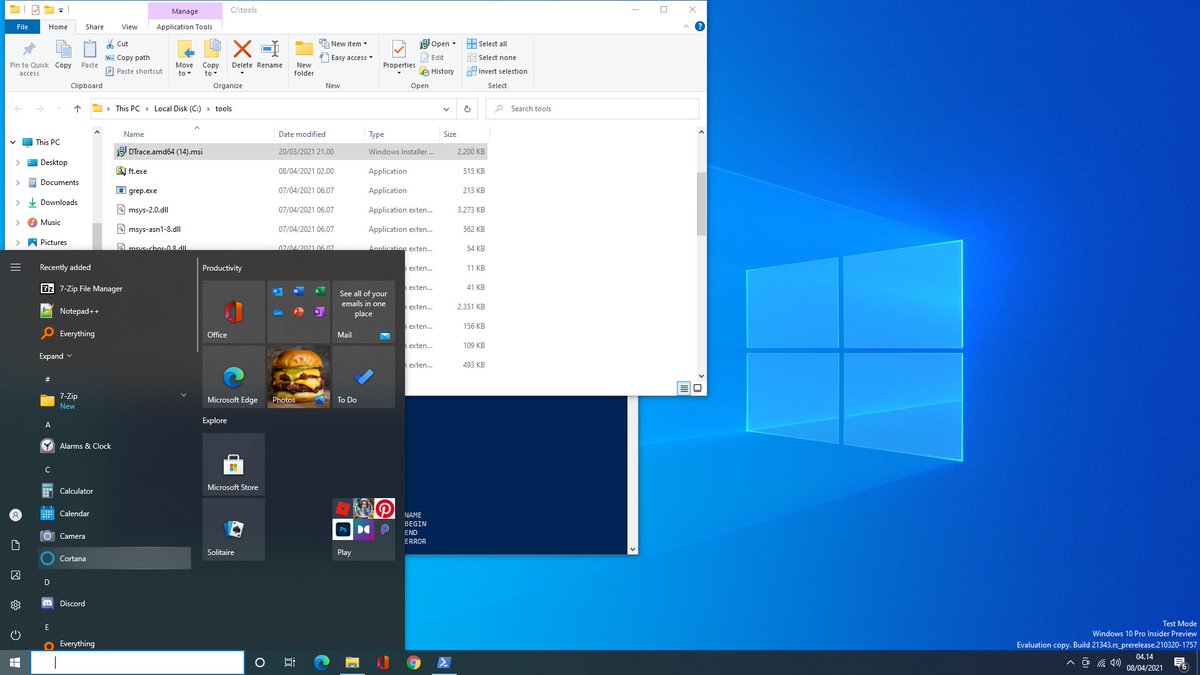Screen dimensions: 1200x675
Task: Expand the Downloads tree node
Action: click(x=17, y=203)
